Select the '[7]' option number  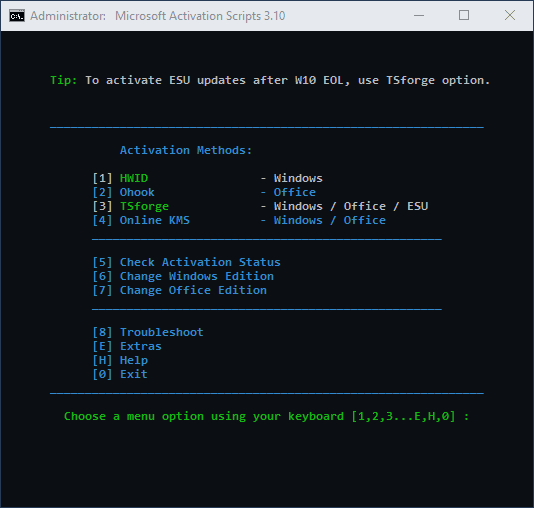[102, 290]
